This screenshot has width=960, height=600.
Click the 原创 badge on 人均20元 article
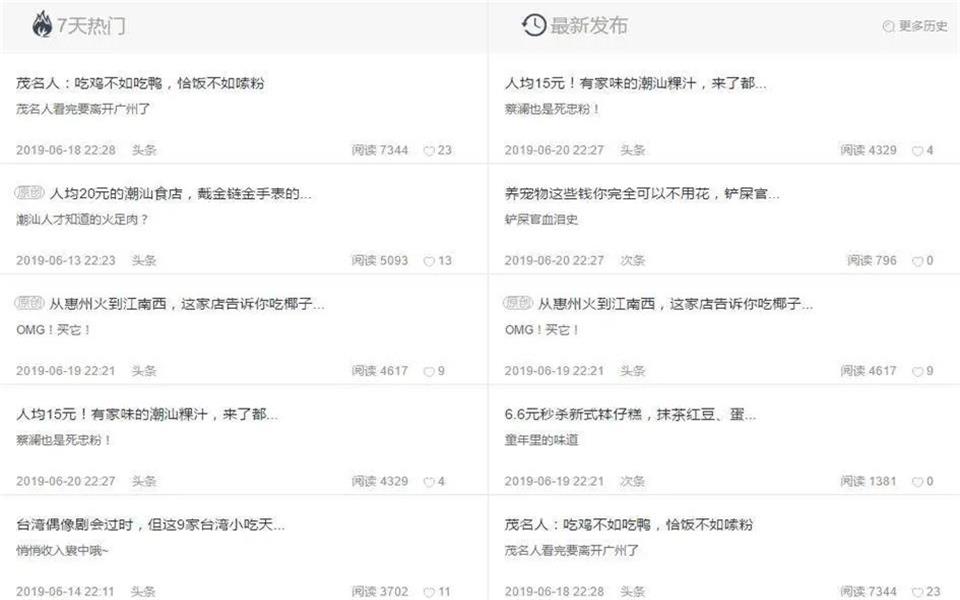[x=30, y=192]
